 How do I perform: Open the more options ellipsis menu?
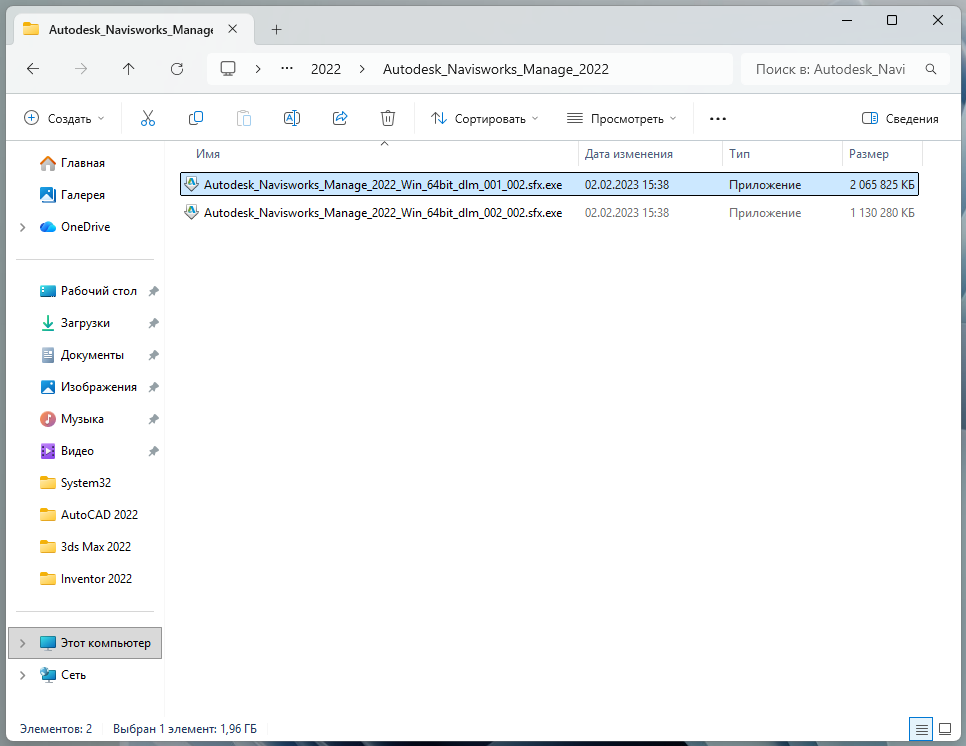click(x=717, y=118)
